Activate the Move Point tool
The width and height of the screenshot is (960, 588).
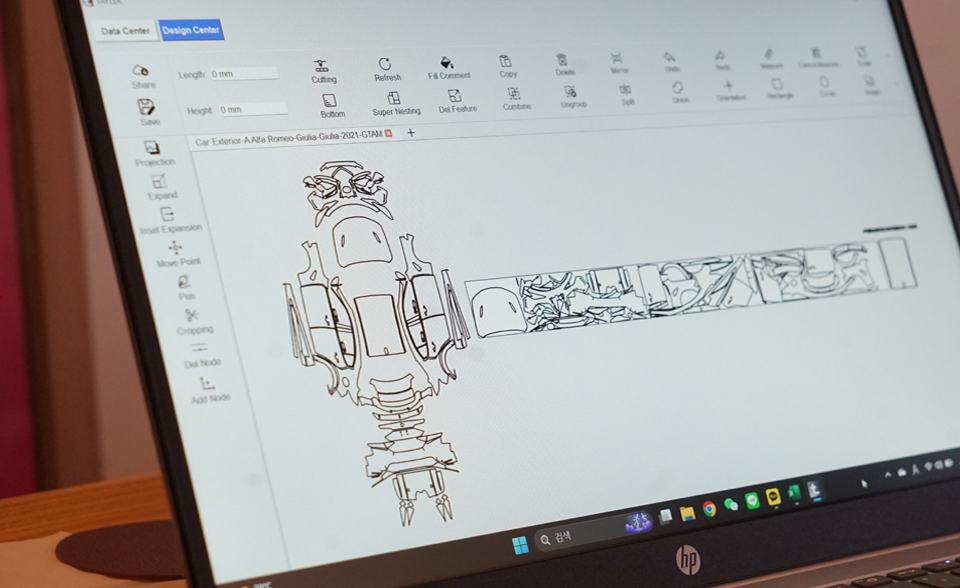pos(176,248)
